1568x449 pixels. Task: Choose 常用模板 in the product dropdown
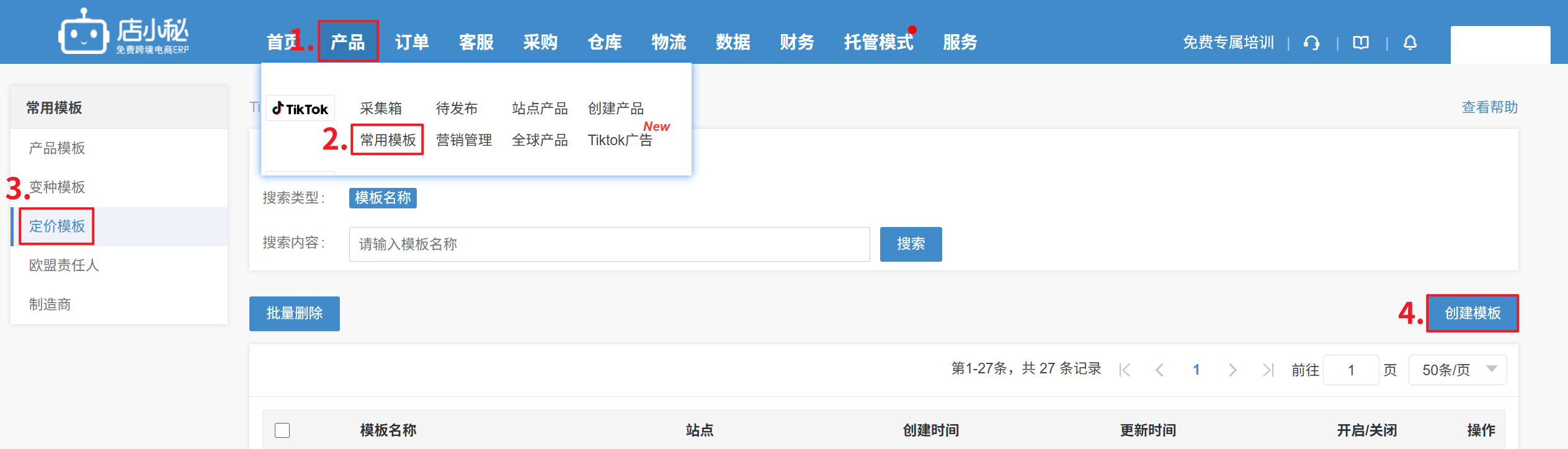388,140
